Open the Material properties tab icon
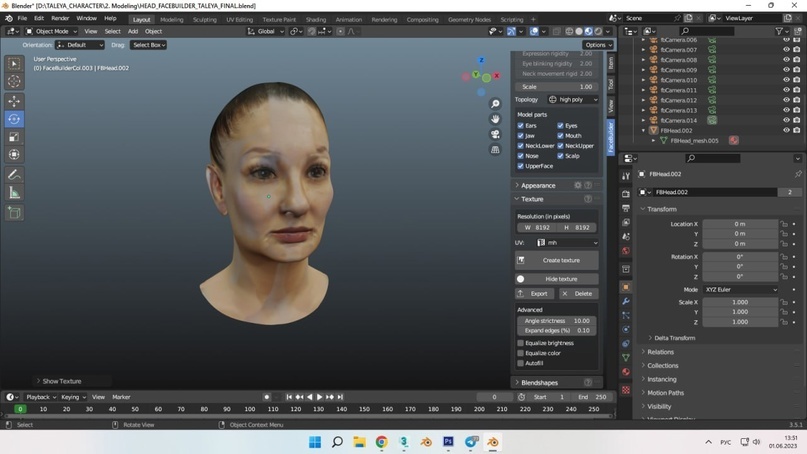 (x=626, y=372)
